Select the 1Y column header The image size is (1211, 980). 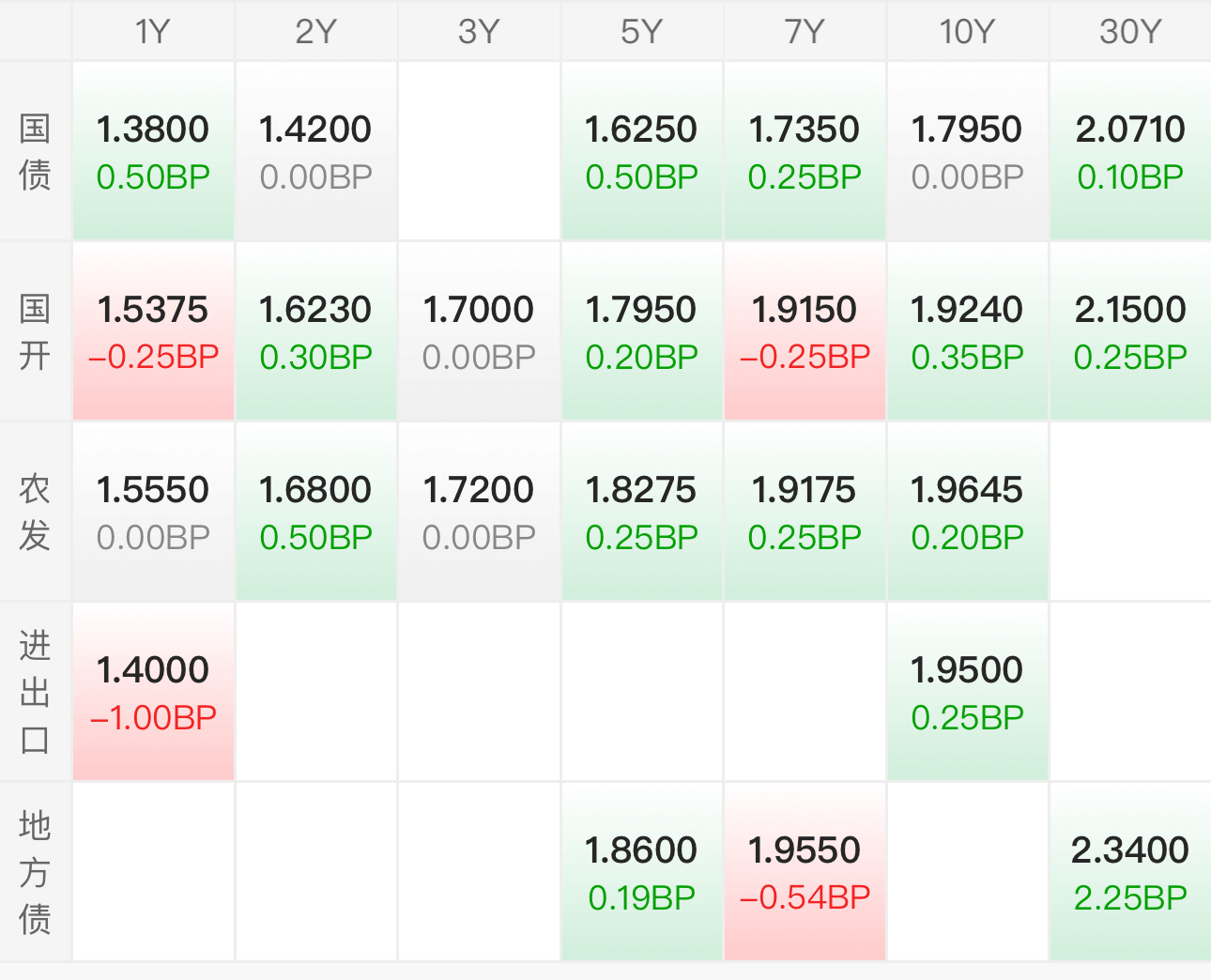[153, 32]
